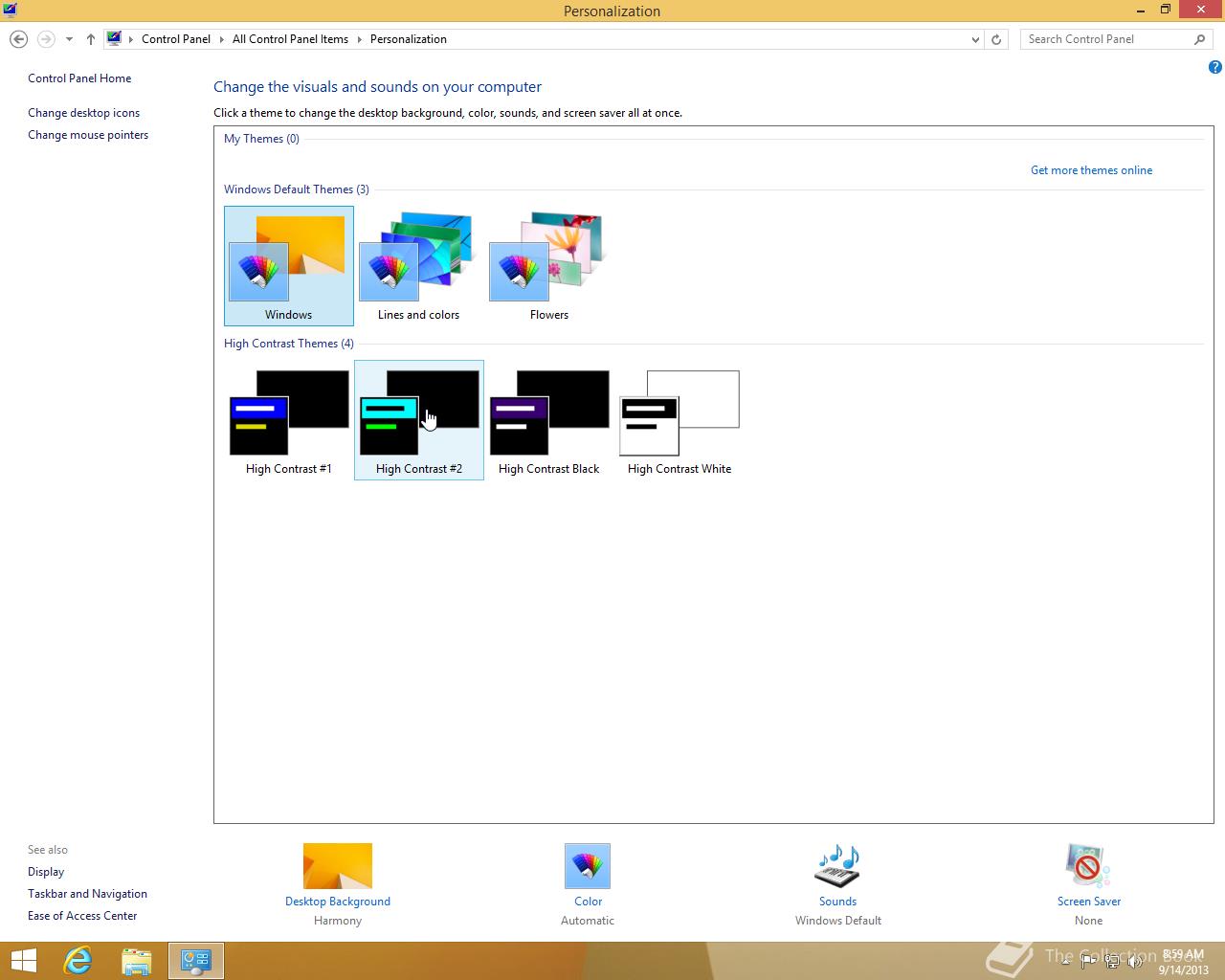Screen dimensions: 1225x980
Task: Open the Color settings icon
Action: (x=588, y=866)
